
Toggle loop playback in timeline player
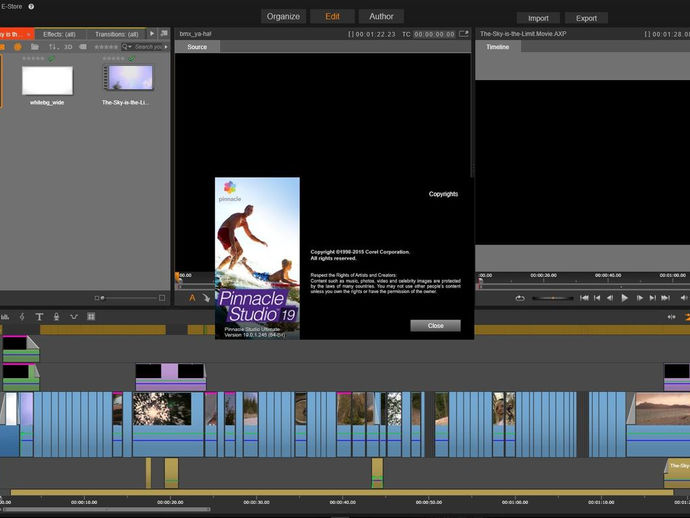[x=520, y=298]
